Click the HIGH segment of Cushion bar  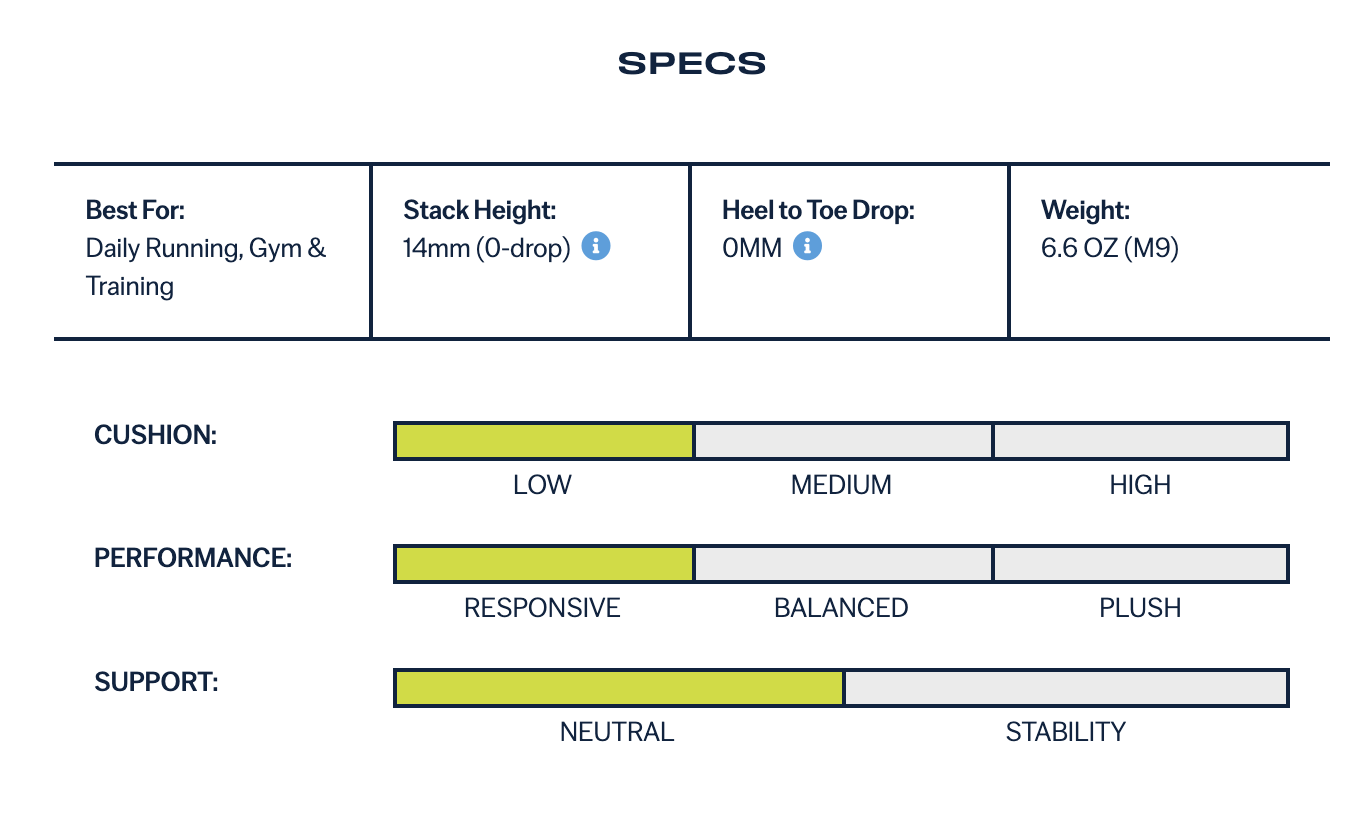point(1141,441)
